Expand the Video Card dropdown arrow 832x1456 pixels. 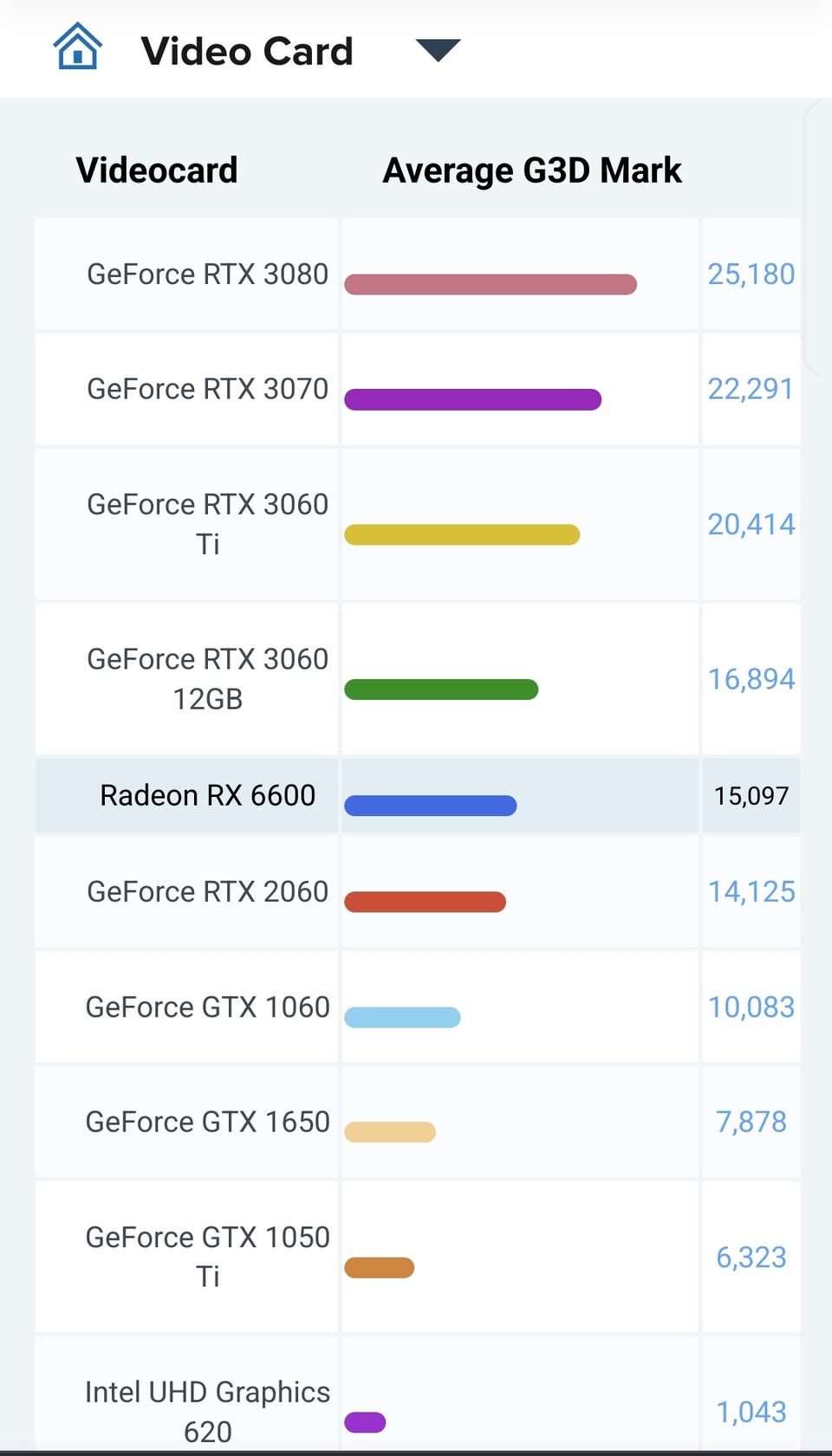point(438,50)
